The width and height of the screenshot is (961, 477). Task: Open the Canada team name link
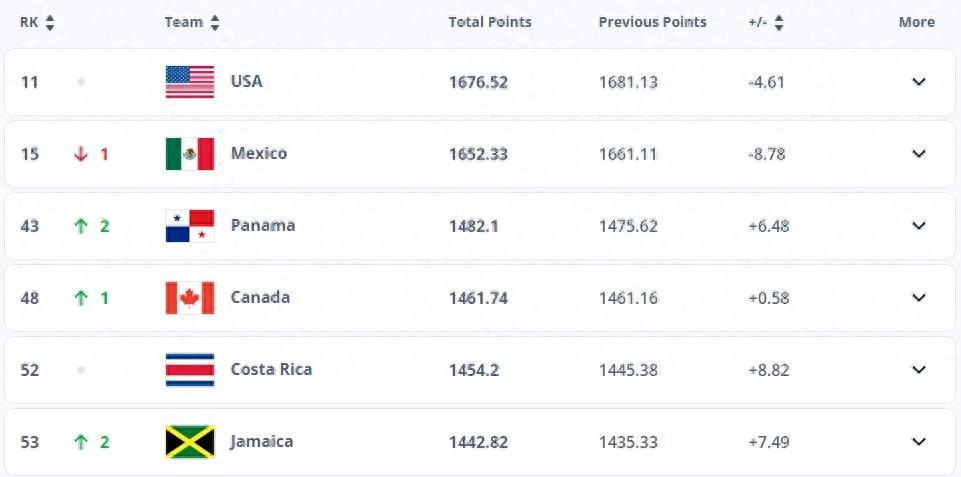pyautogui.click(x=260, y=298)
